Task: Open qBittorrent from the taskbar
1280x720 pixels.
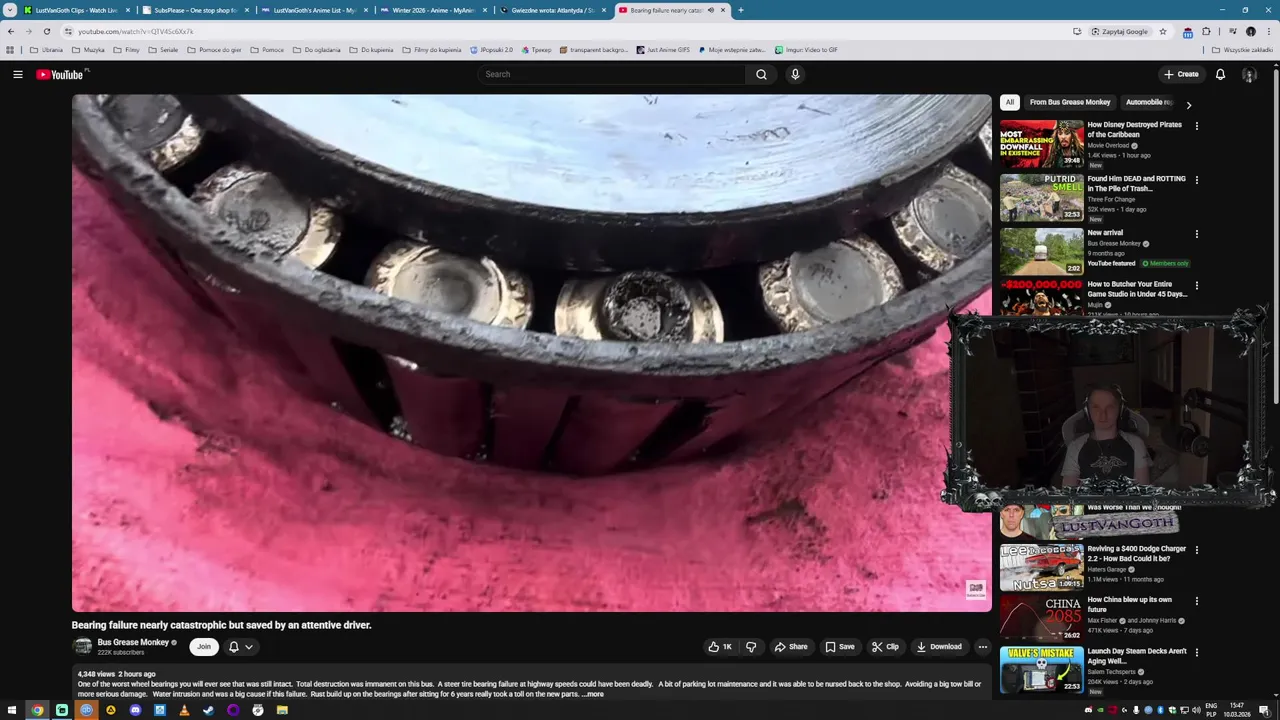Action: coord(86,710)
